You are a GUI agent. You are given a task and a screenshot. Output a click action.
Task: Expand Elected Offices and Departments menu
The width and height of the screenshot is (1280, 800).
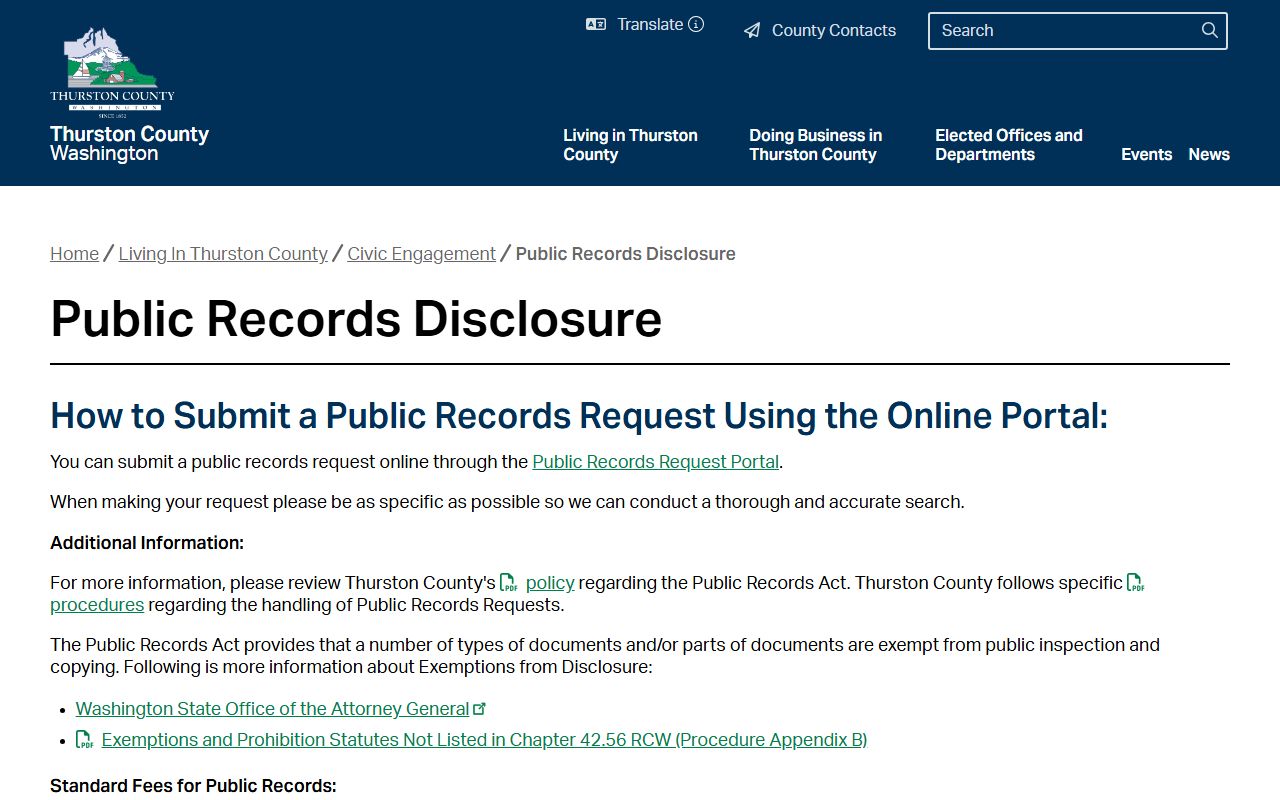1008,145
